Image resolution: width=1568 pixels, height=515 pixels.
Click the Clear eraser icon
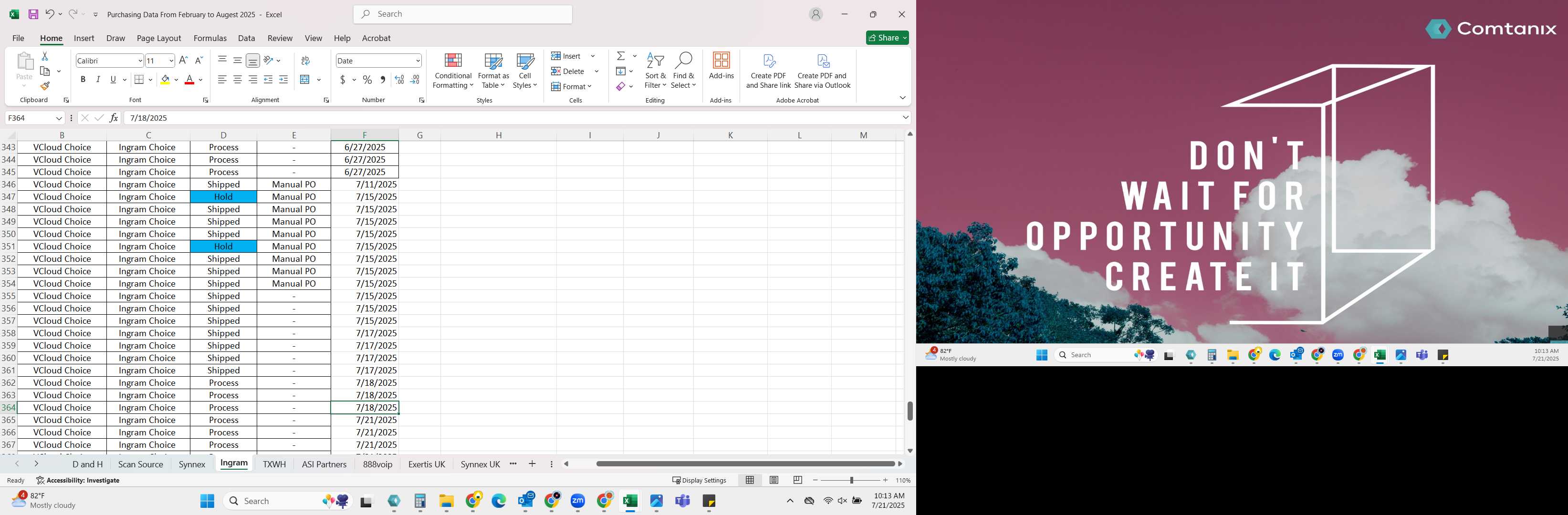(x=621, y=86)
